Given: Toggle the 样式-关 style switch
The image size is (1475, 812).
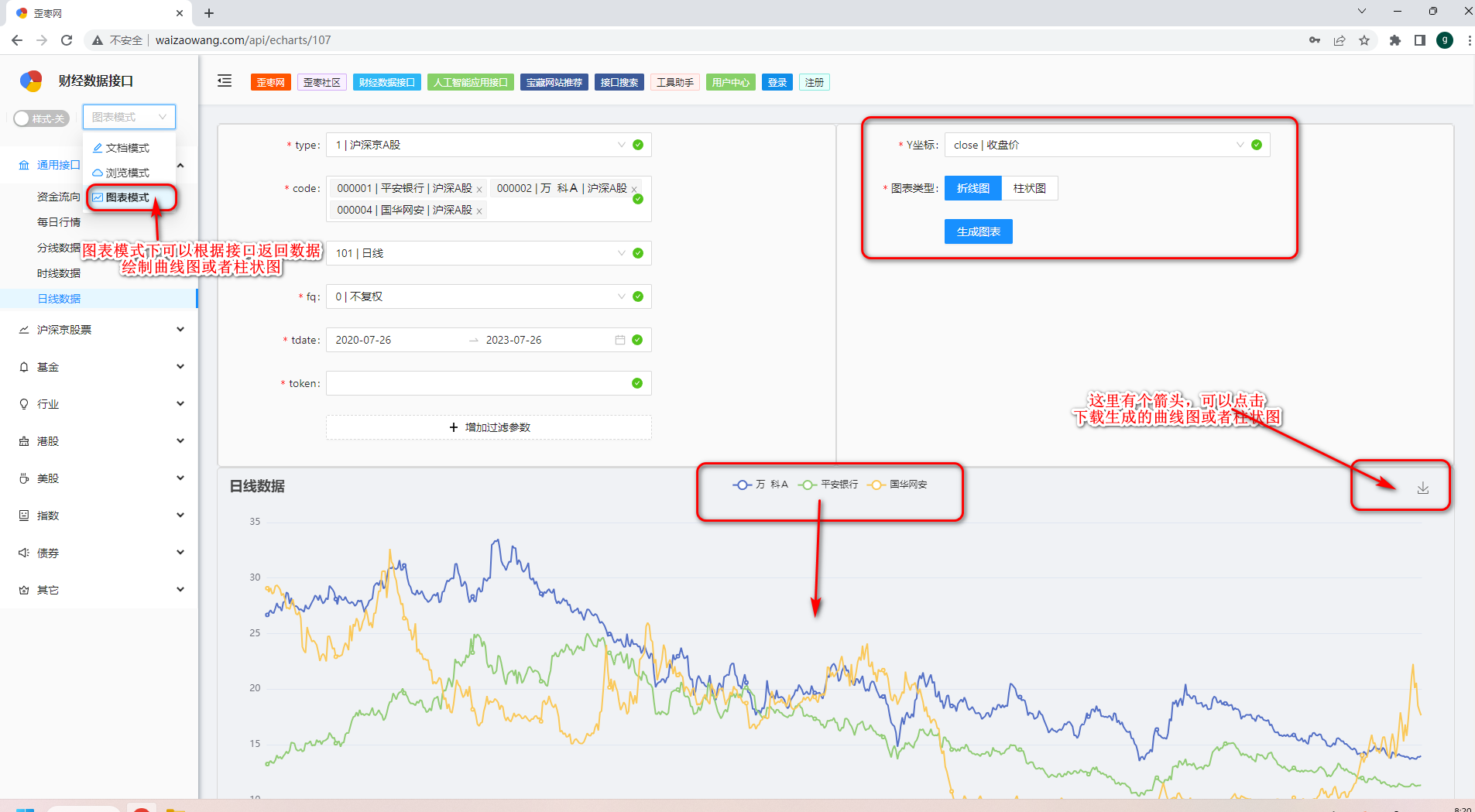Looking at the screenshot, I should 41,118.
